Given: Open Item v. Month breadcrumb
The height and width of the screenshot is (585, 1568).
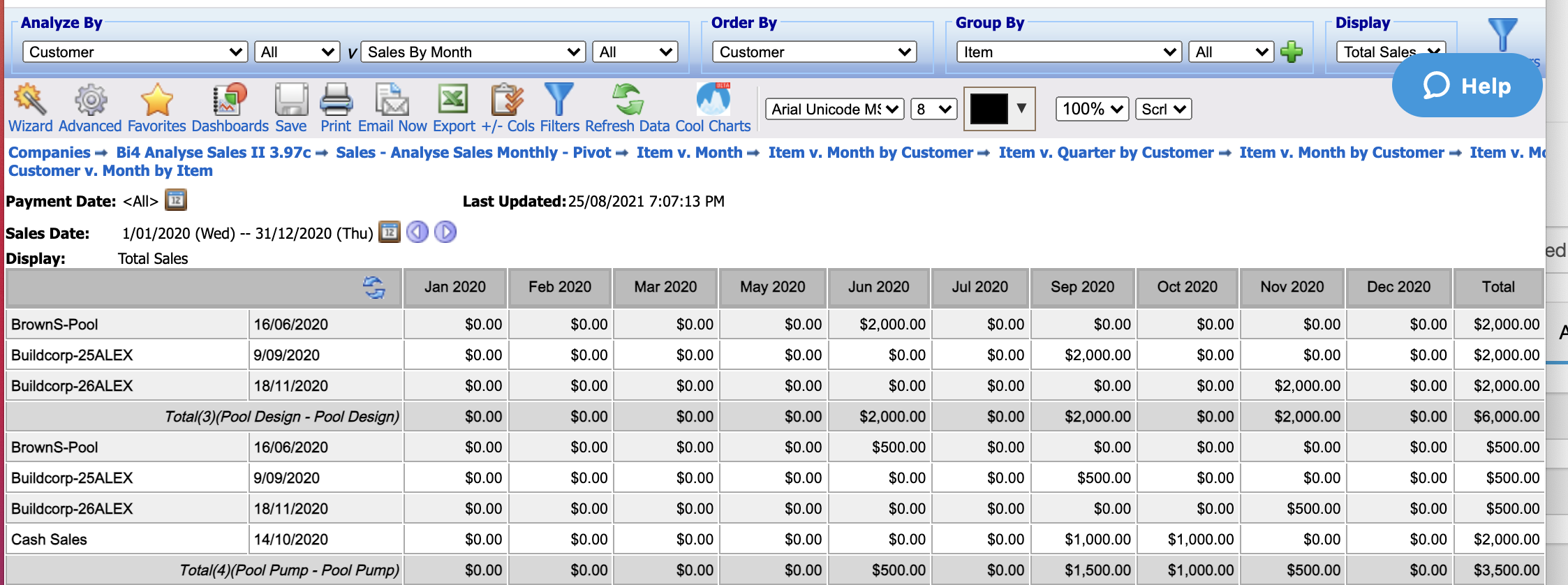Looking at the screenshot, I should click(x=690, y=152).
